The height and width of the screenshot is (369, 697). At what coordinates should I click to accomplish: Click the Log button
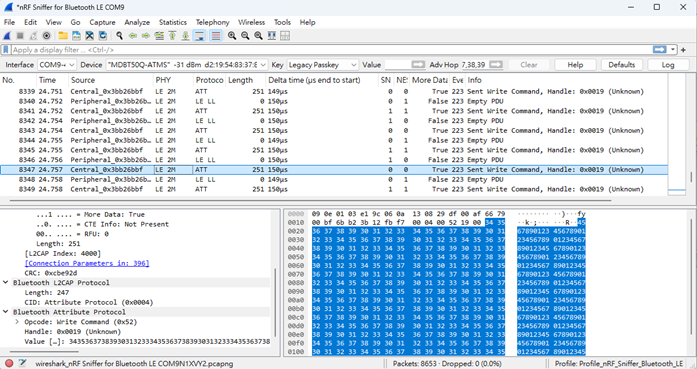pos(668,65)
